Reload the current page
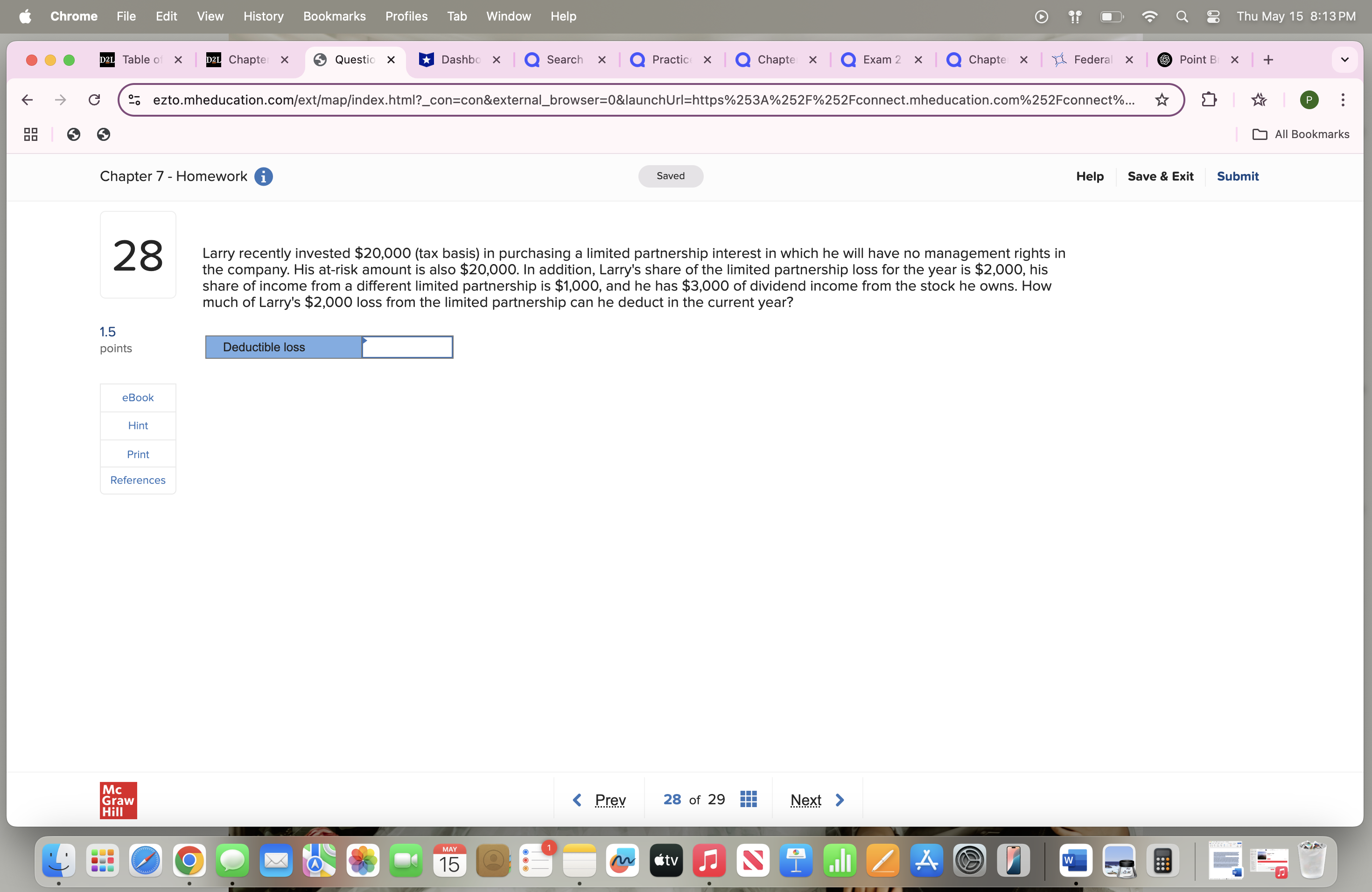The image size is (1372, 892). tap(94, 100)
